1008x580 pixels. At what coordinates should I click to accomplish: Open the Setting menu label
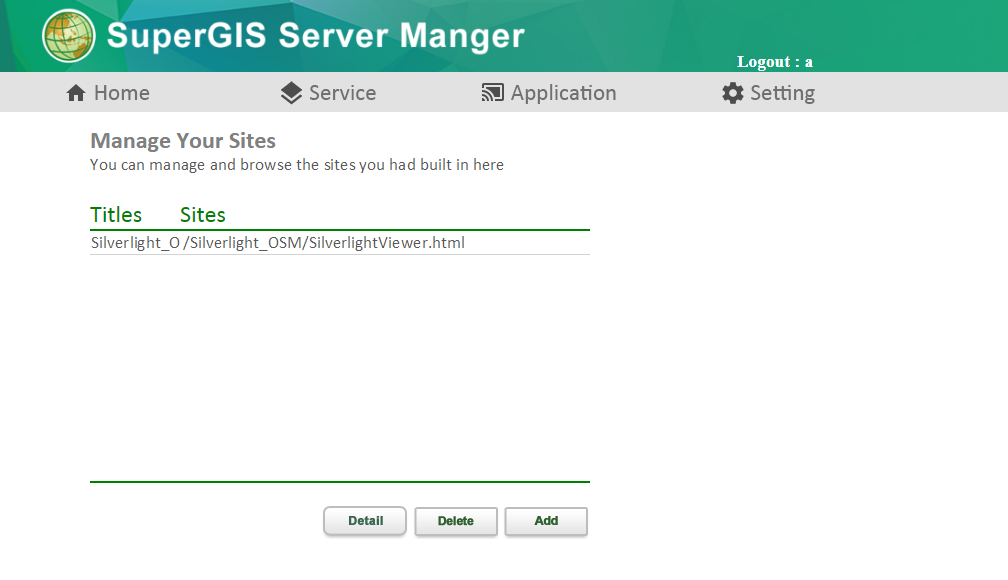tap(782, 93)
